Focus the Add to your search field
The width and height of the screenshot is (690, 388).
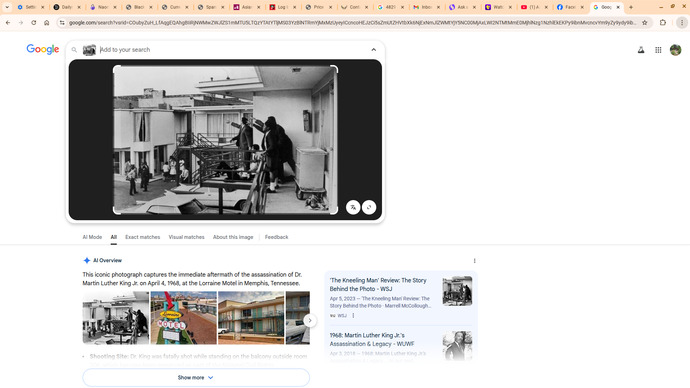(x=232, y=50)
